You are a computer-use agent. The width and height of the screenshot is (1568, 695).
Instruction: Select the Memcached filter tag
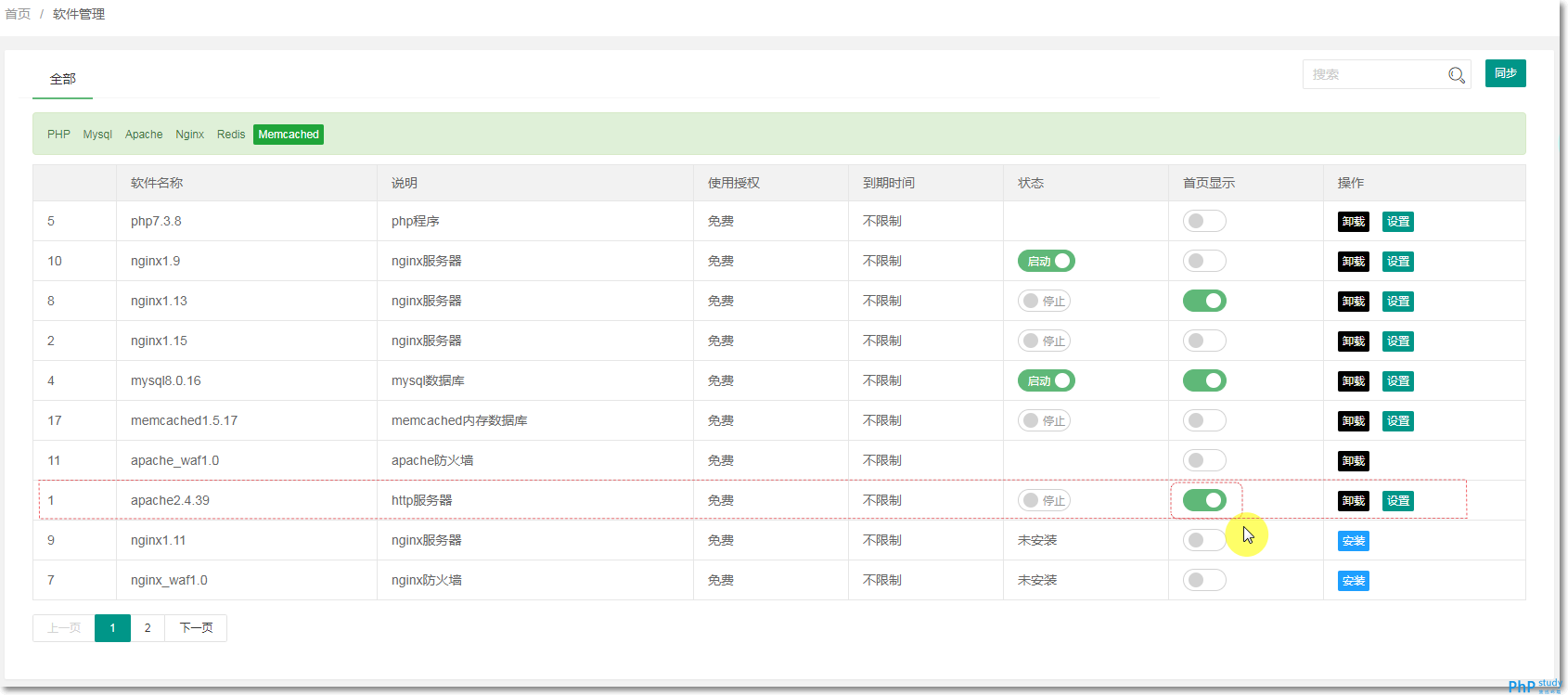click(x=288, y=135)
